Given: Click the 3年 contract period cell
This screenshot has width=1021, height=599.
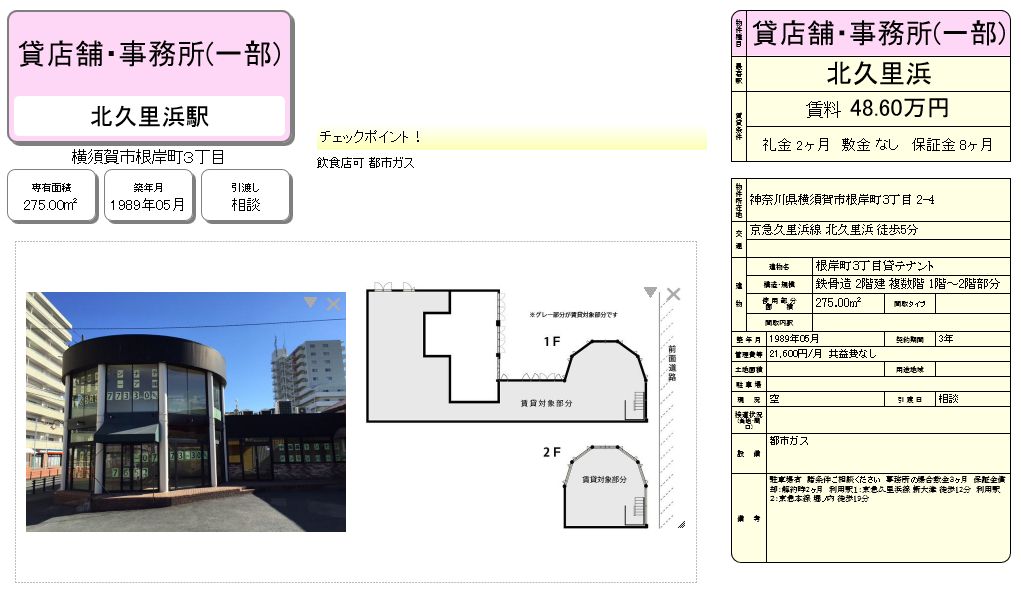Looking at the screenshot, I should pyautogui.click(x=973, y=339).
